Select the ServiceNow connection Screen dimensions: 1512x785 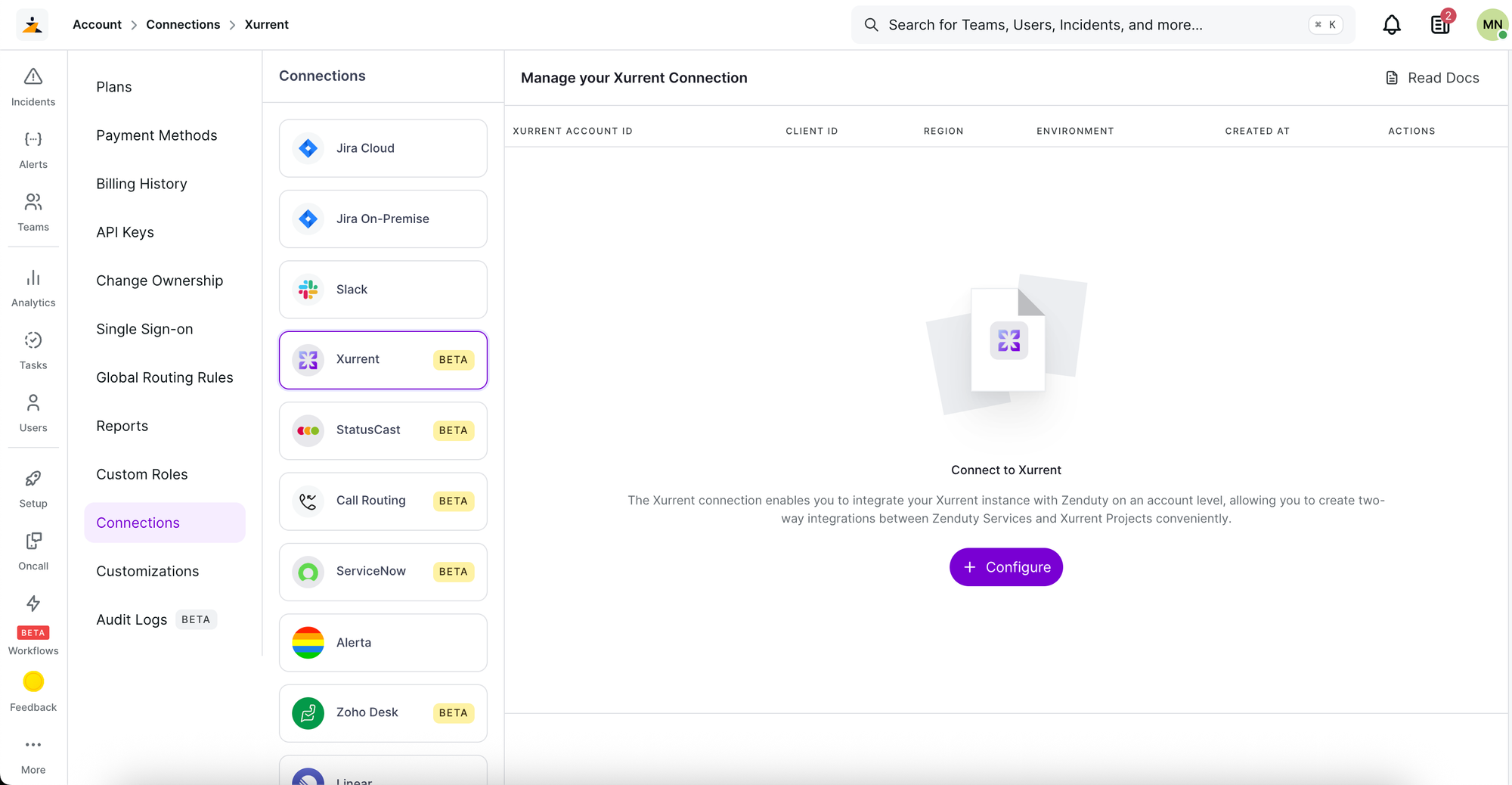[383, 572]
